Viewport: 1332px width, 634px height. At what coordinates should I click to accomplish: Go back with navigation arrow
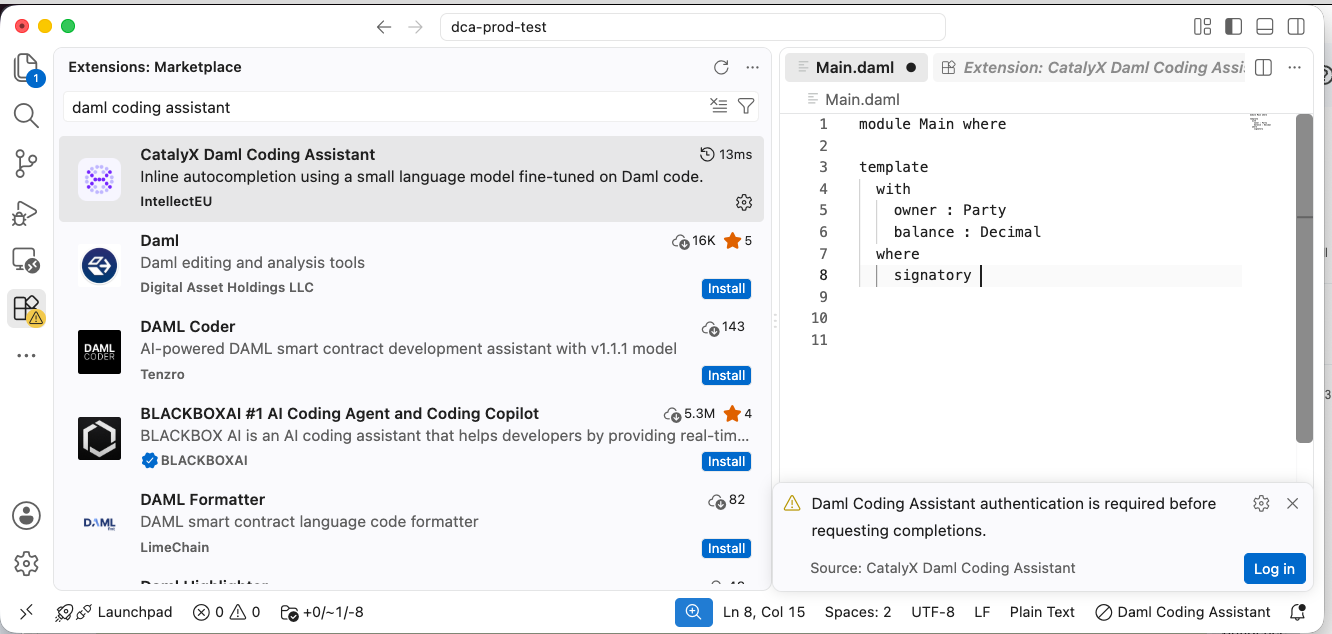(x=384, y=27)
